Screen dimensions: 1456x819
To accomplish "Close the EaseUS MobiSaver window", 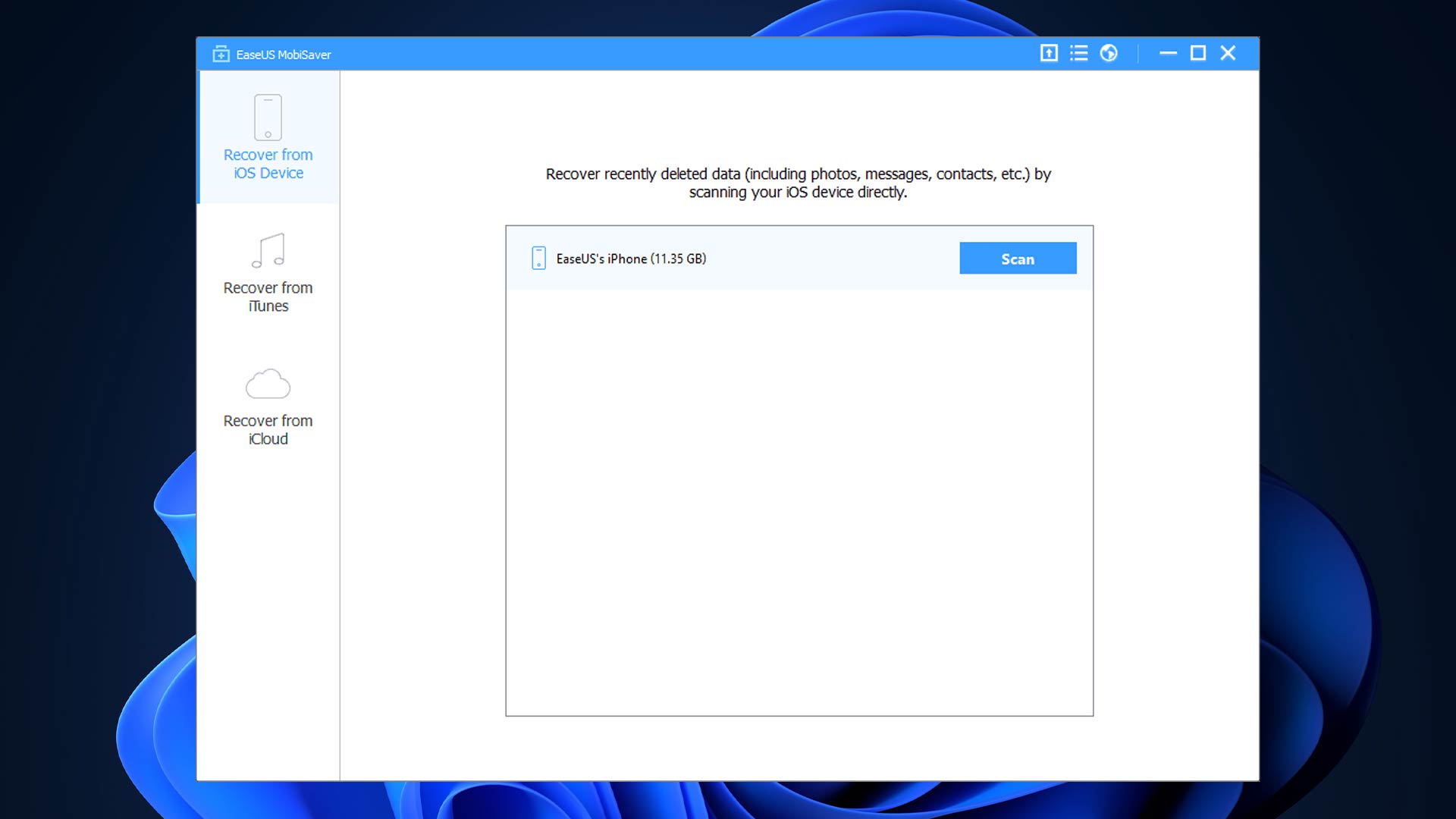I will (x=1228, y=53).
